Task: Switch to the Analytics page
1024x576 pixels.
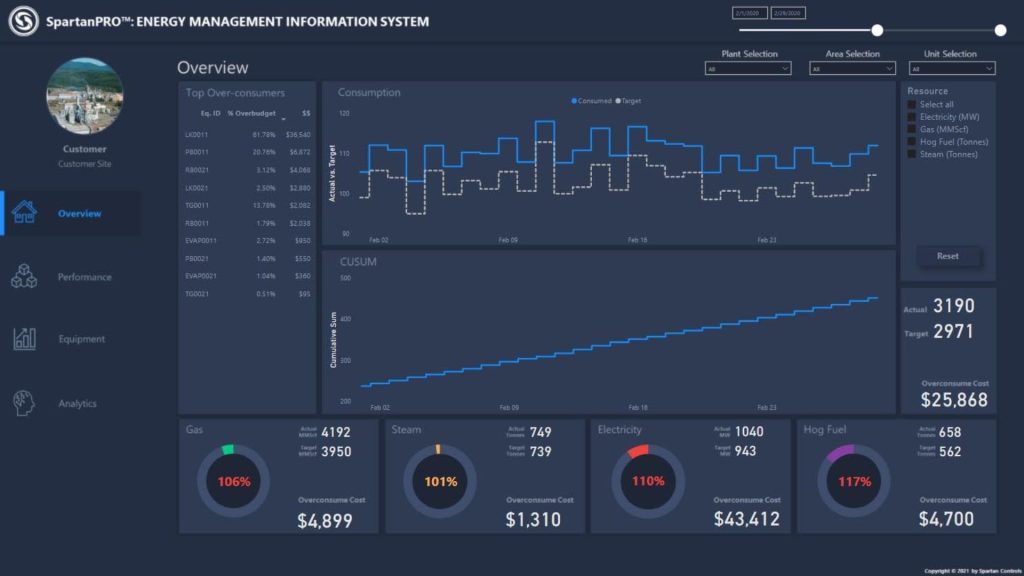Action: point(77,403)
